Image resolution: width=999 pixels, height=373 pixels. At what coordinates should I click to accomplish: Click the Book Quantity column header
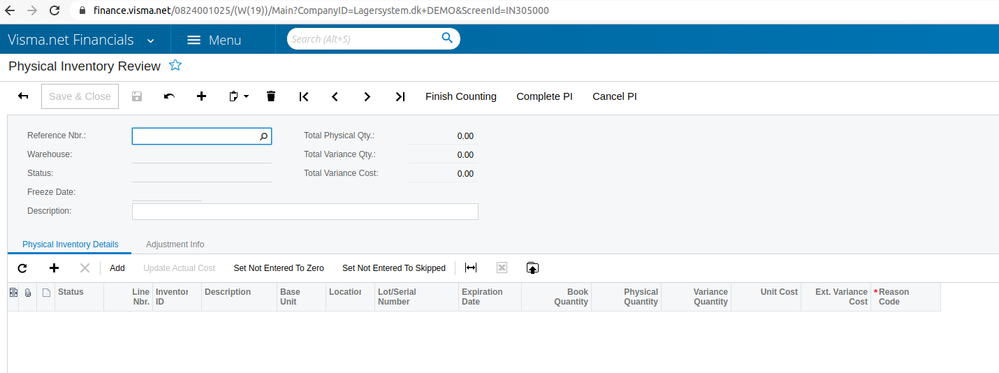(556, 297)
